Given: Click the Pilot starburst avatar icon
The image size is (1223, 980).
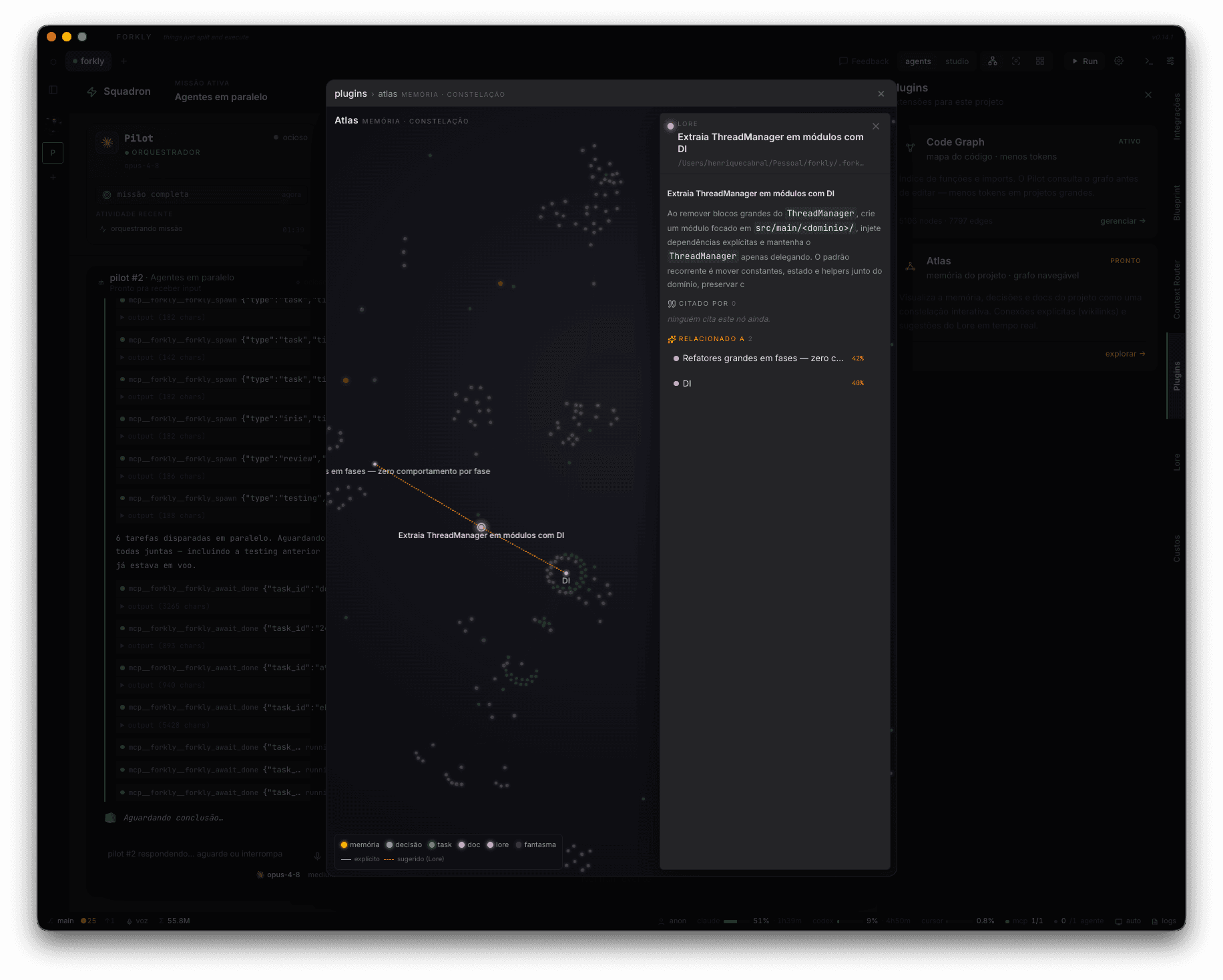Looking at the screenshot, I should point(107,142).
